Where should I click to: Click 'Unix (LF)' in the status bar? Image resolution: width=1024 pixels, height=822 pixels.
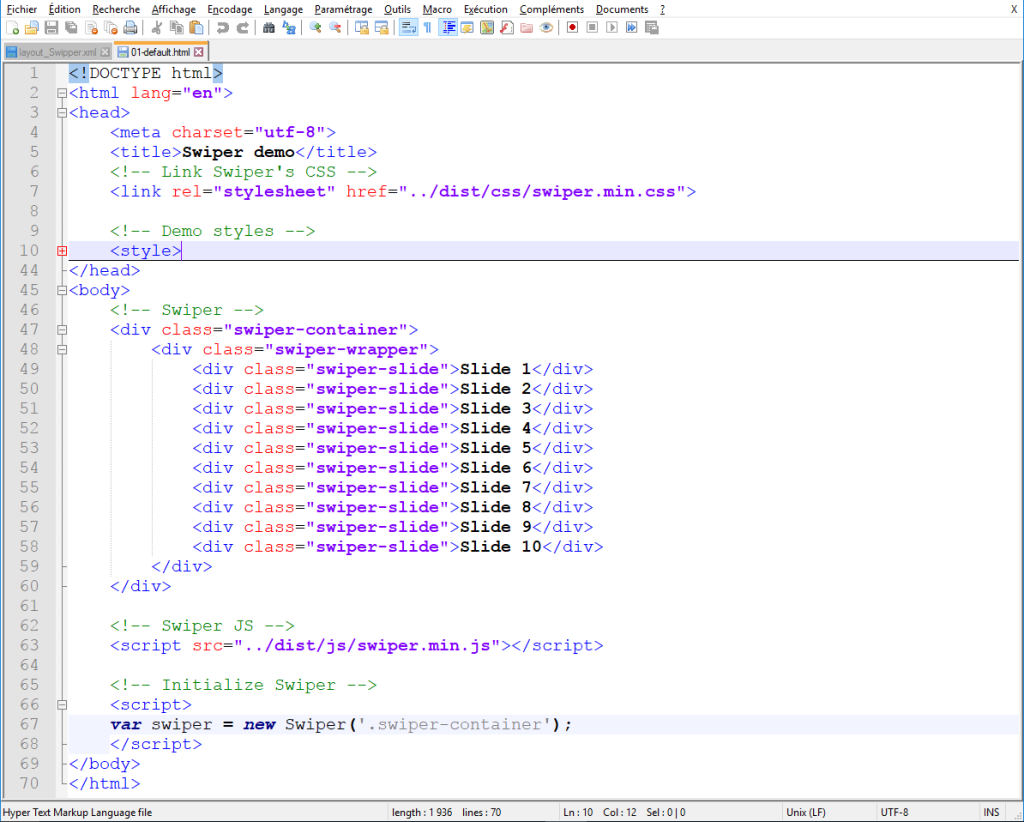(806, 812)
